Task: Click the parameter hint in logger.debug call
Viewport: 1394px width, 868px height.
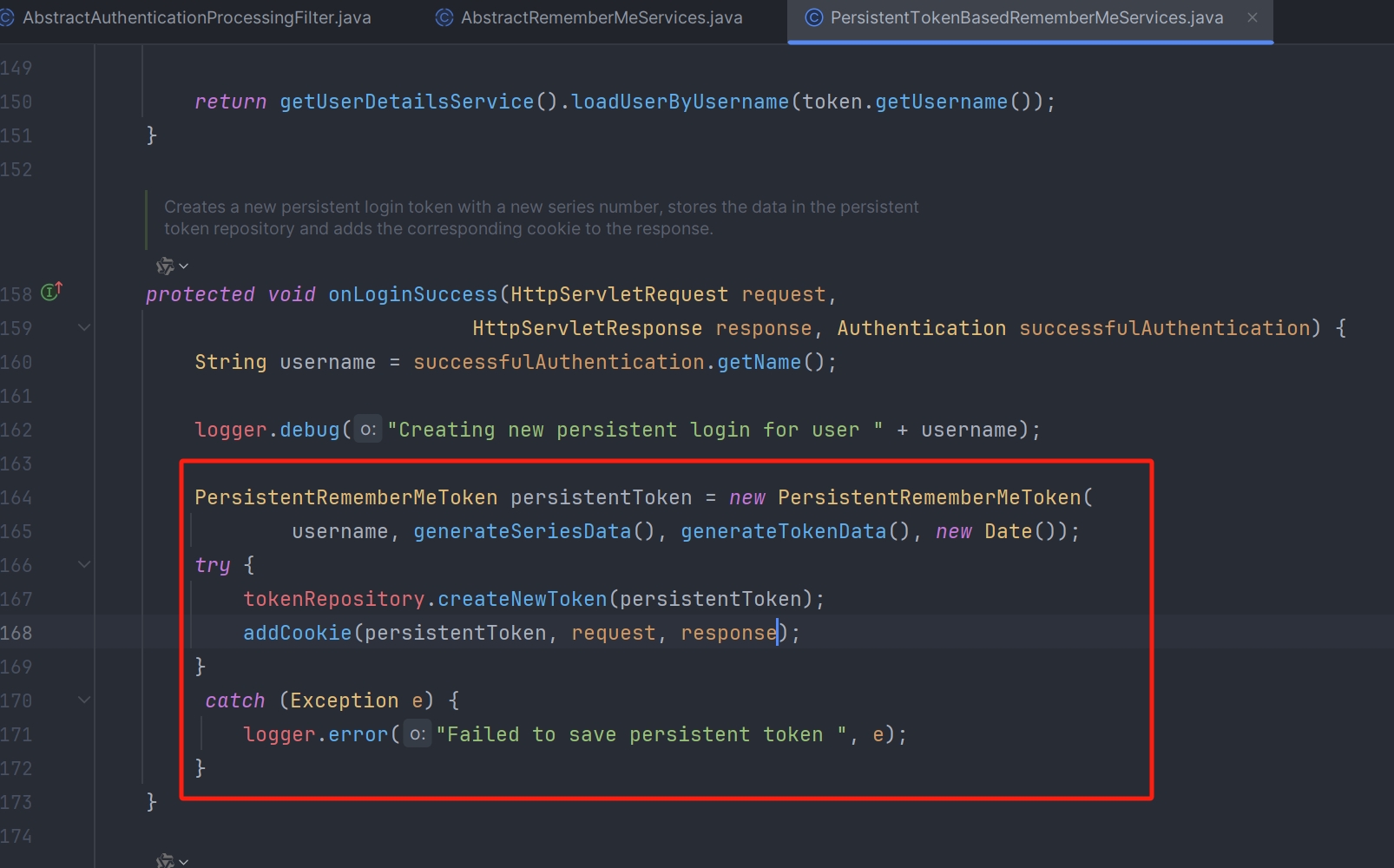Action: pos(369,430)
